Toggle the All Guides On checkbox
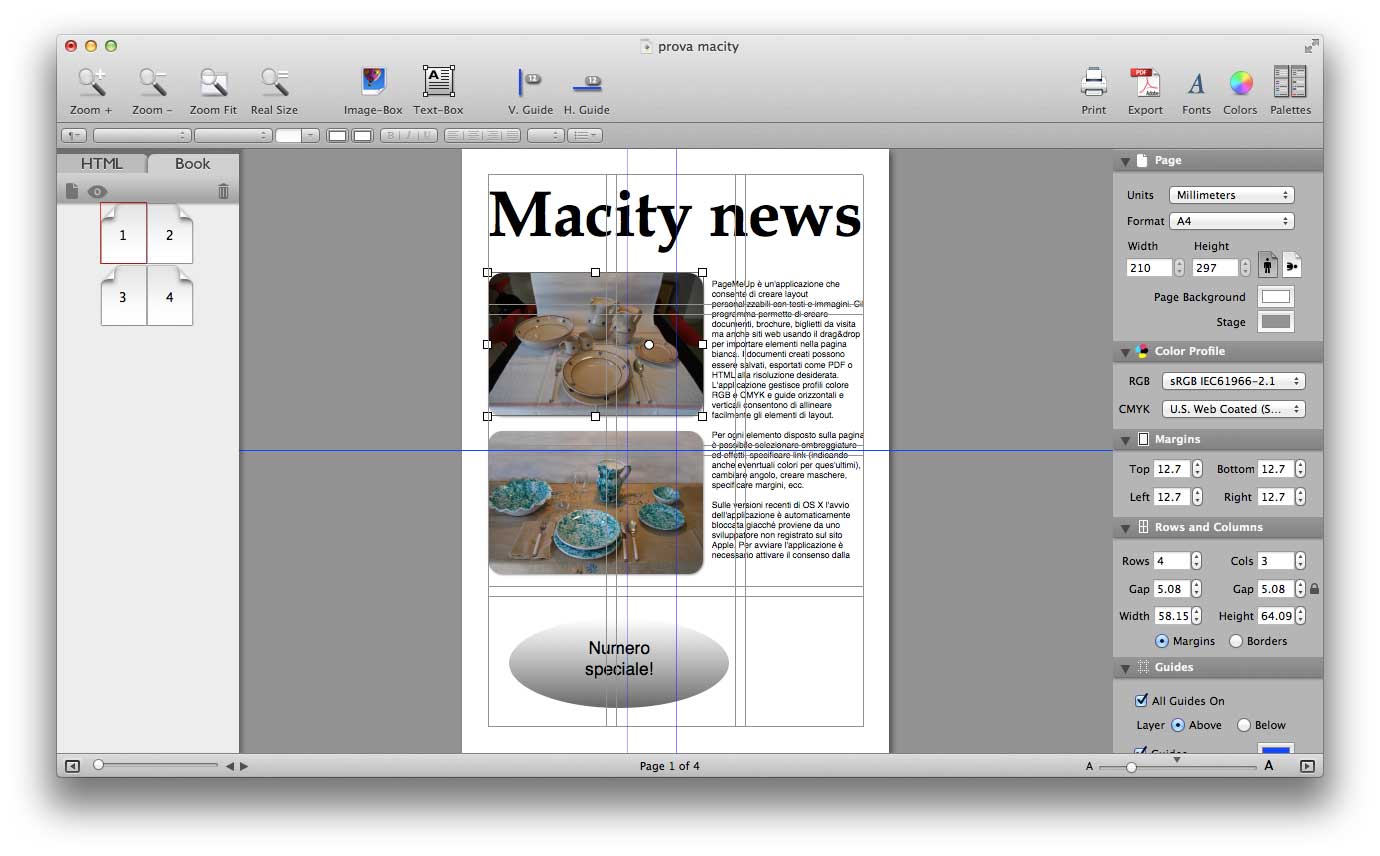 pos(1142,701)
